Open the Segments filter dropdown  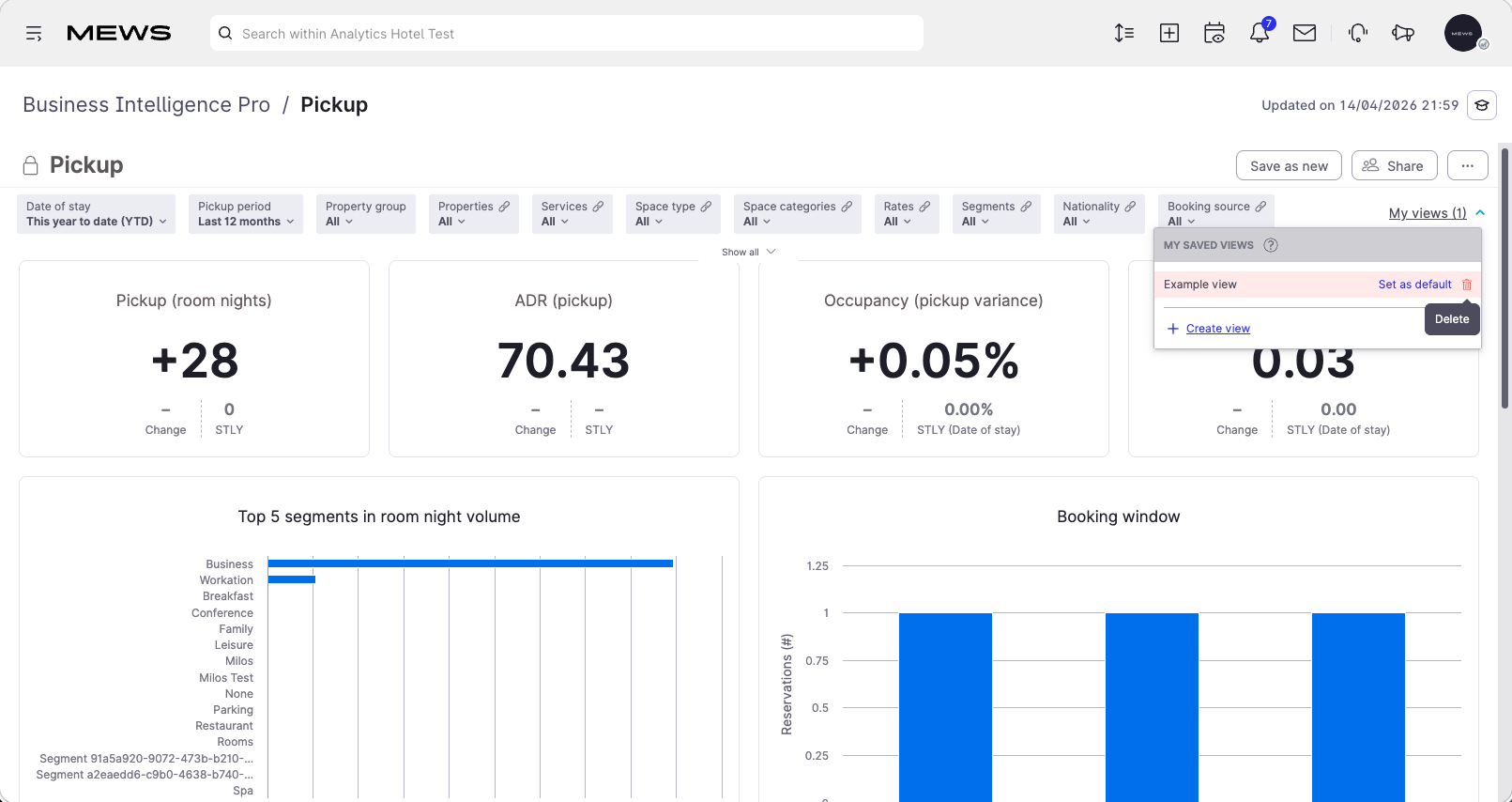(x=997, y=214)
